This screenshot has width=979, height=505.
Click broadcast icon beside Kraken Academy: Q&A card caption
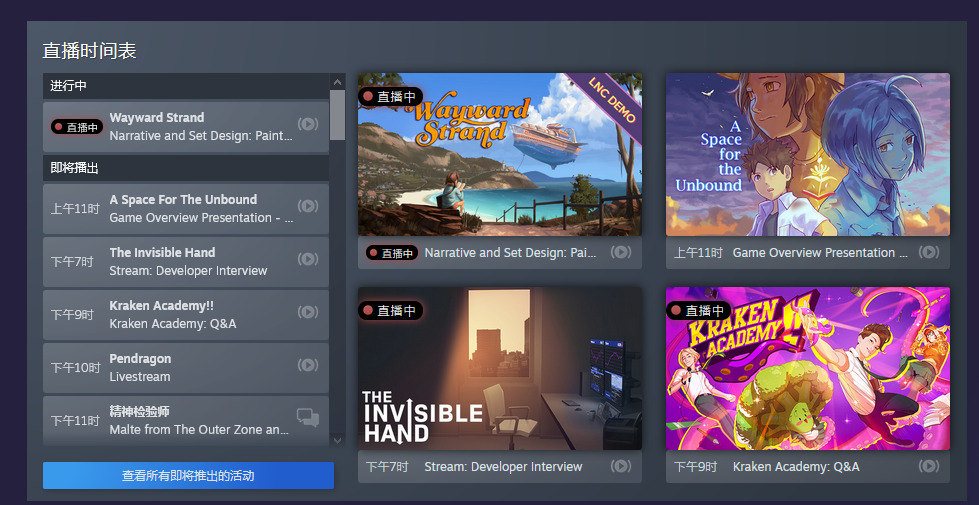[x=929, y=466]
